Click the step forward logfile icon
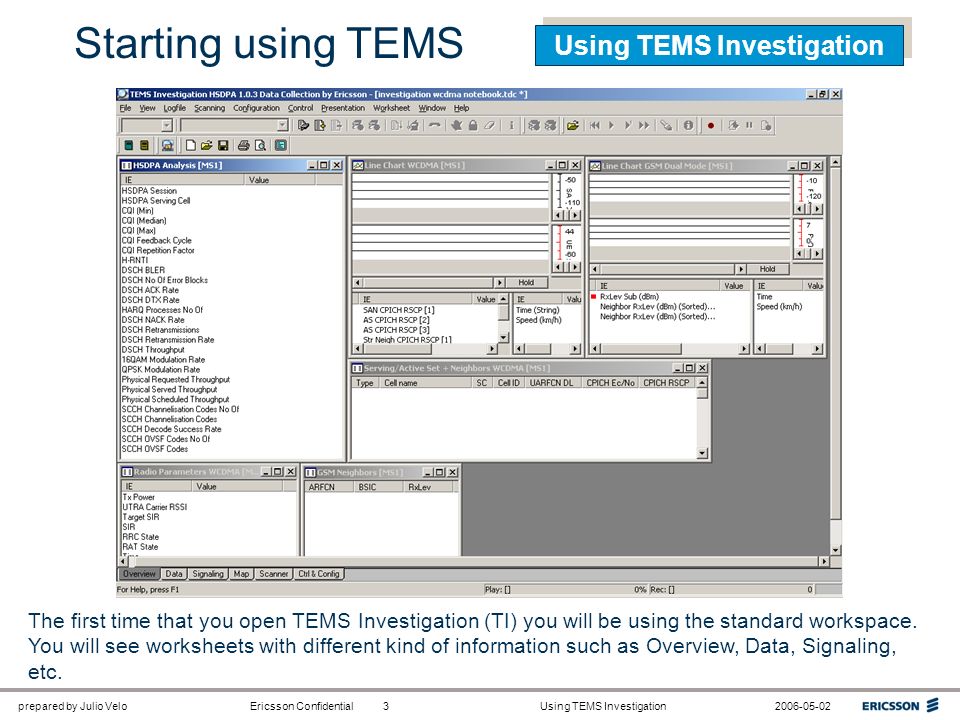960x720 pixels. pyautogui.click(x=628, y=126)
